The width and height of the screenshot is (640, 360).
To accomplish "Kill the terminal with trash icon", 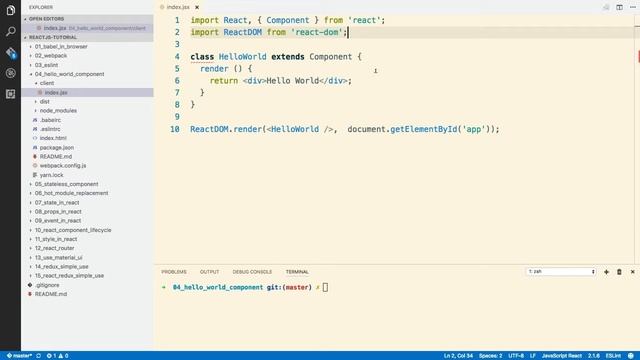I will [x=619, y=272].
